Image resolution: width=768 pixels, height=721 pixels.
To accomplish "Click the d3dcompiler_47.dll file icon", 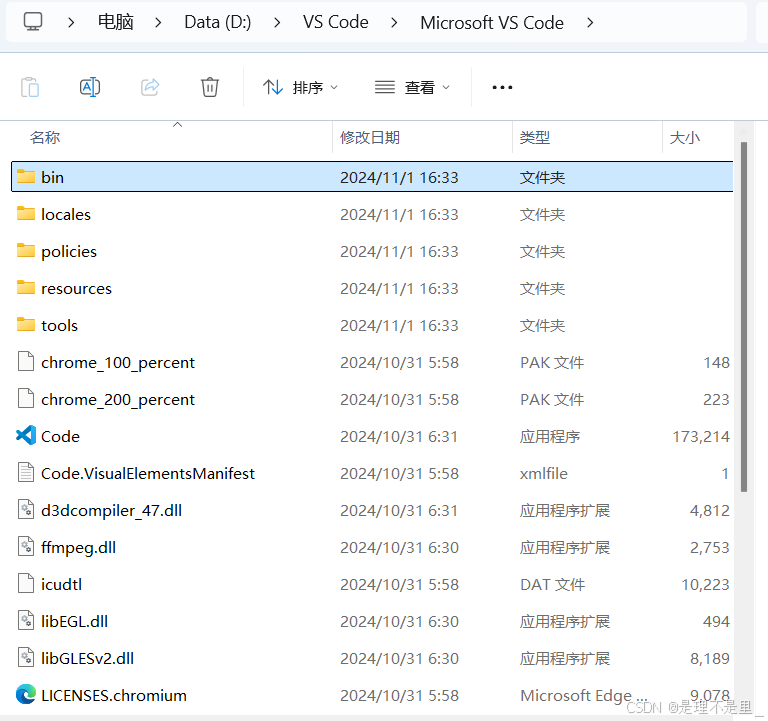I will coord(26,509).
